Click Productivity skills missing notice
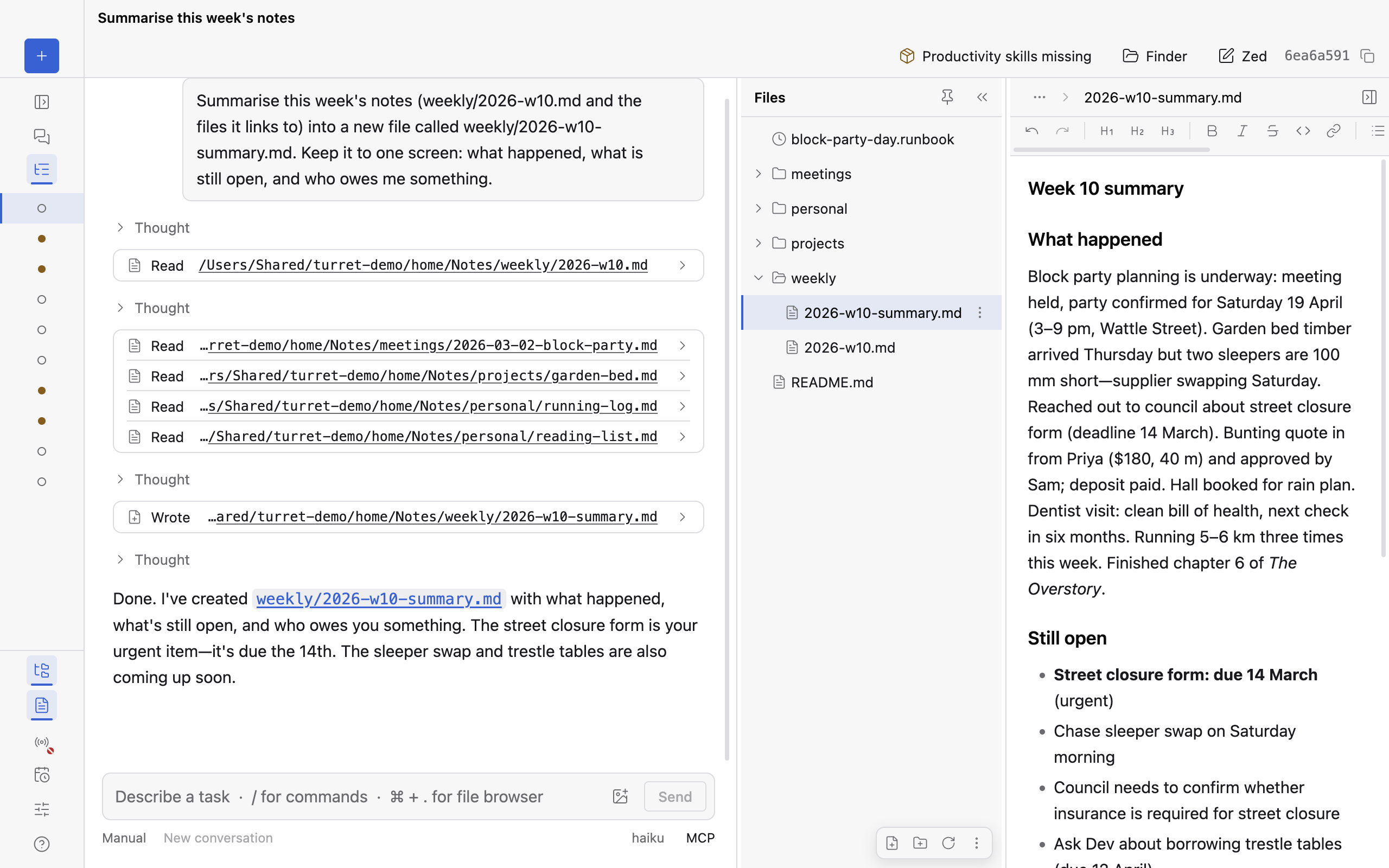The width and height of the screenshot is (1389, 868). (995, 56)
